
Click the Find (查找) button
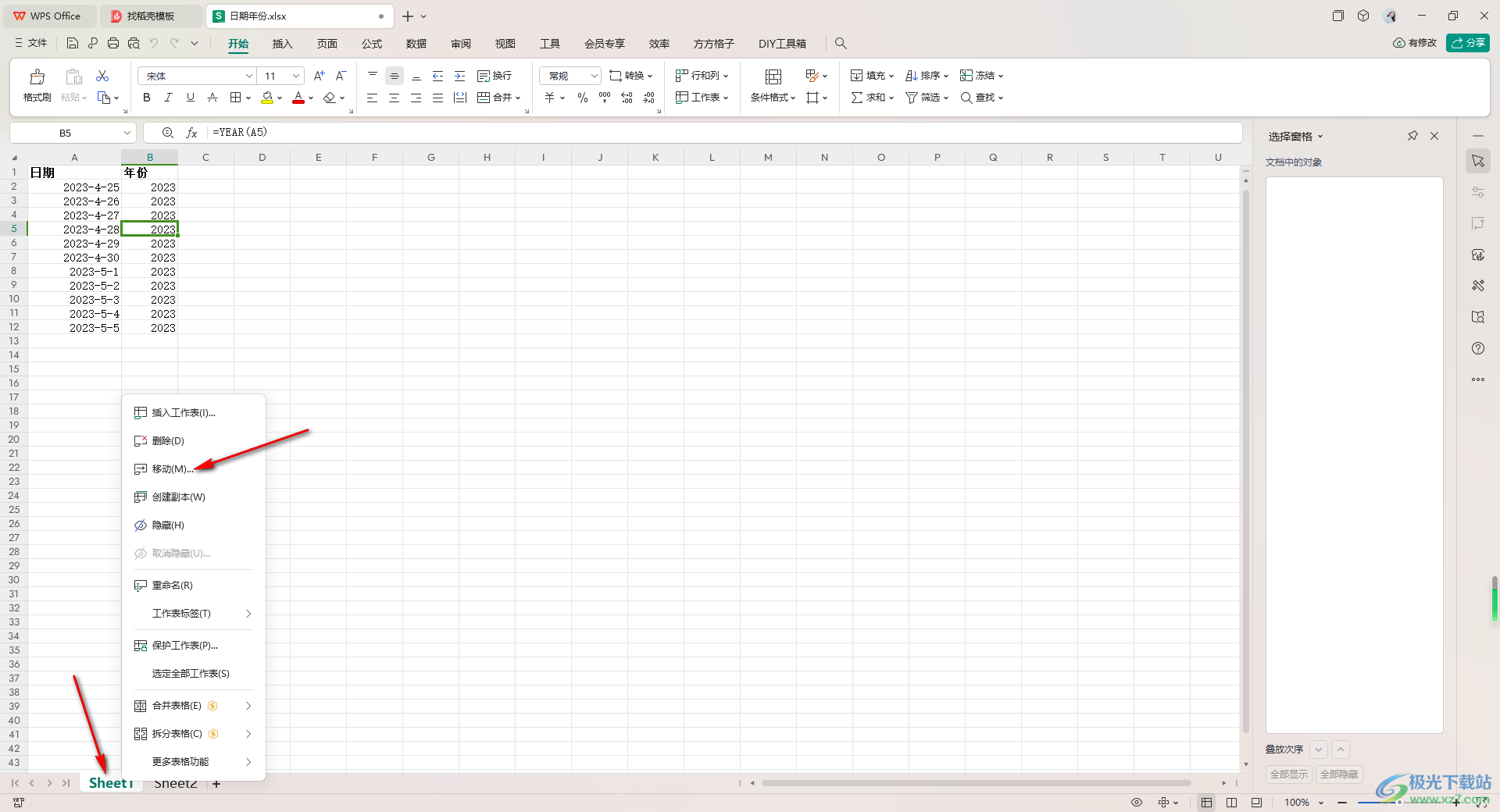click(981, 98)
